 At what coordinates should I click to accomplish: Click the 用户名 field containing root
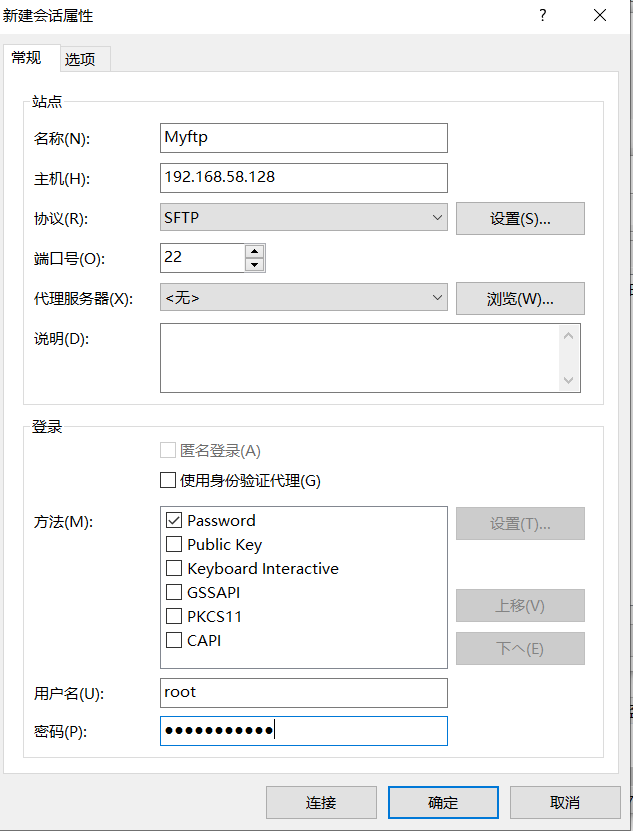tap(304, 693)
